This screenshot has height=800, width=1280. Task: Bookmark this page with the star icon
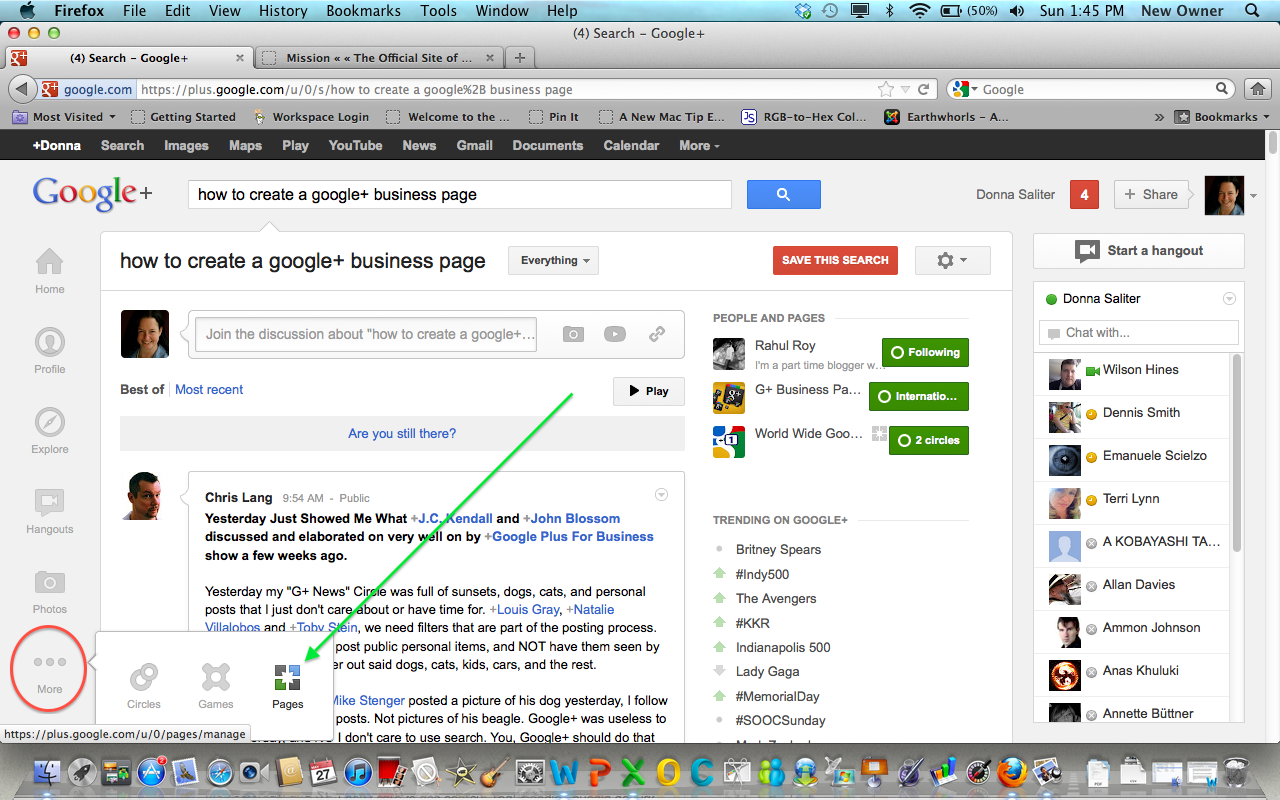tap(885, 89)
